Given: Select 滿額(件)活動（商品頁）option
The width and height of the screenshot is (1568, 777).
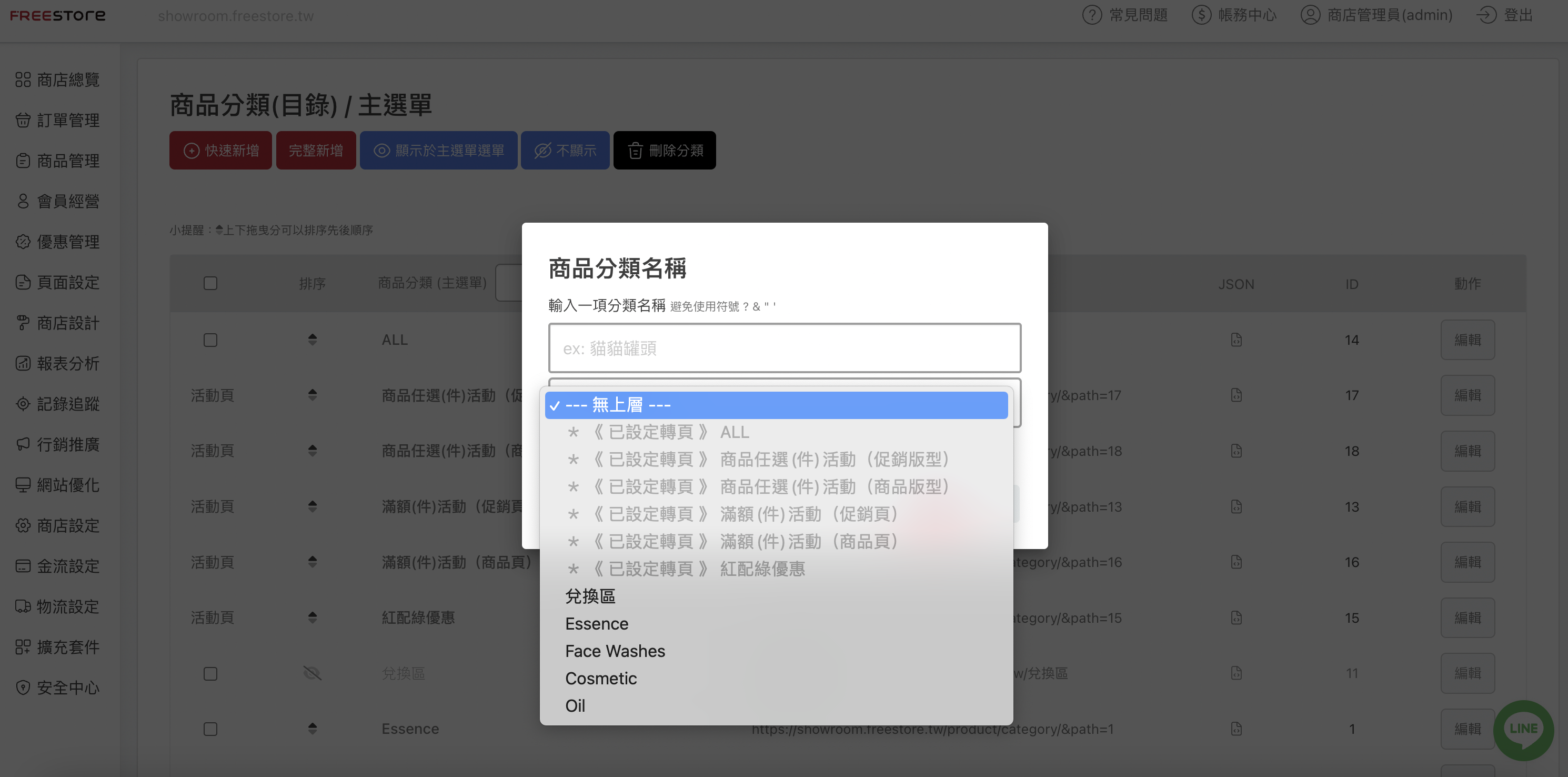Looking at the screenshot, I should point(776,542).
